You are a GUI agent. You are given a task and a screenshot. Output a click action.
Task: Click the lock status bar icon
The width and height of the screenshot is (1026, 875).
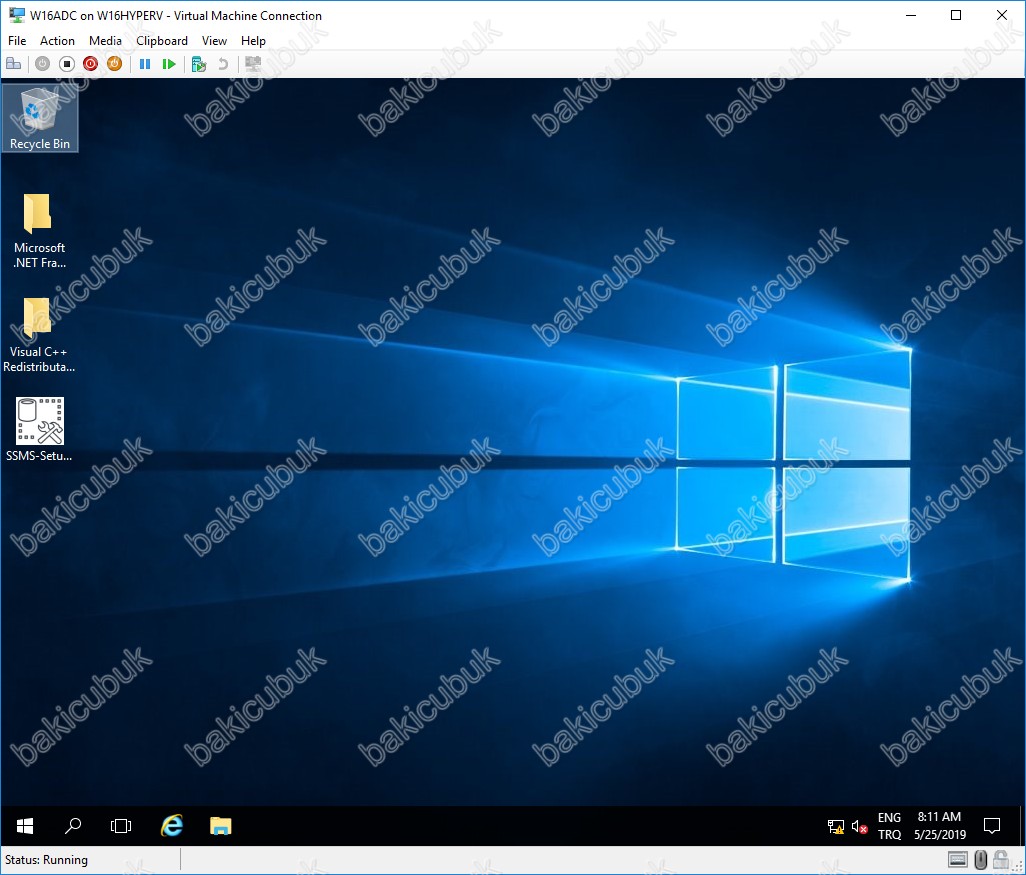click(1000, 859)
